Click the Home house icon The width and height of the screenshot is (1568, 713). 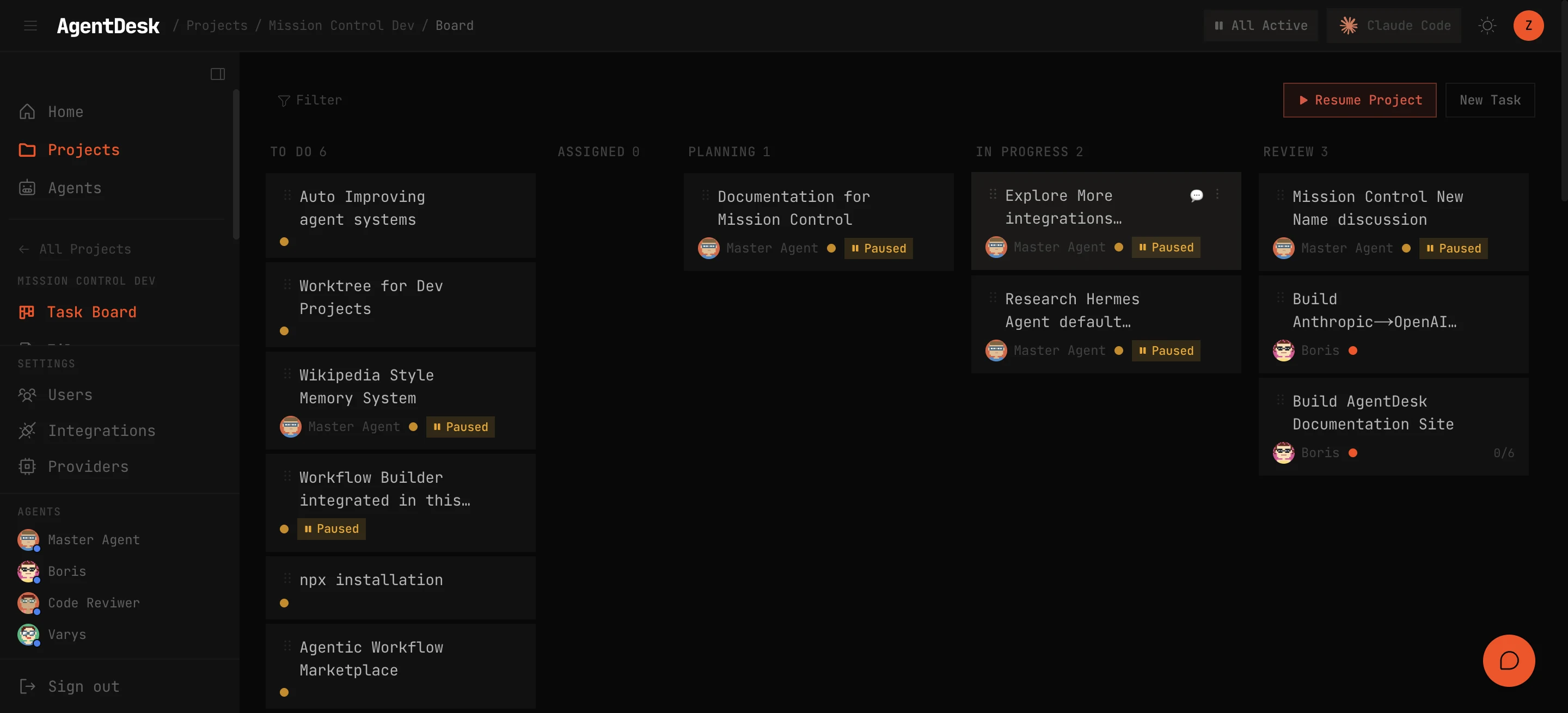[x=27, y=112]
